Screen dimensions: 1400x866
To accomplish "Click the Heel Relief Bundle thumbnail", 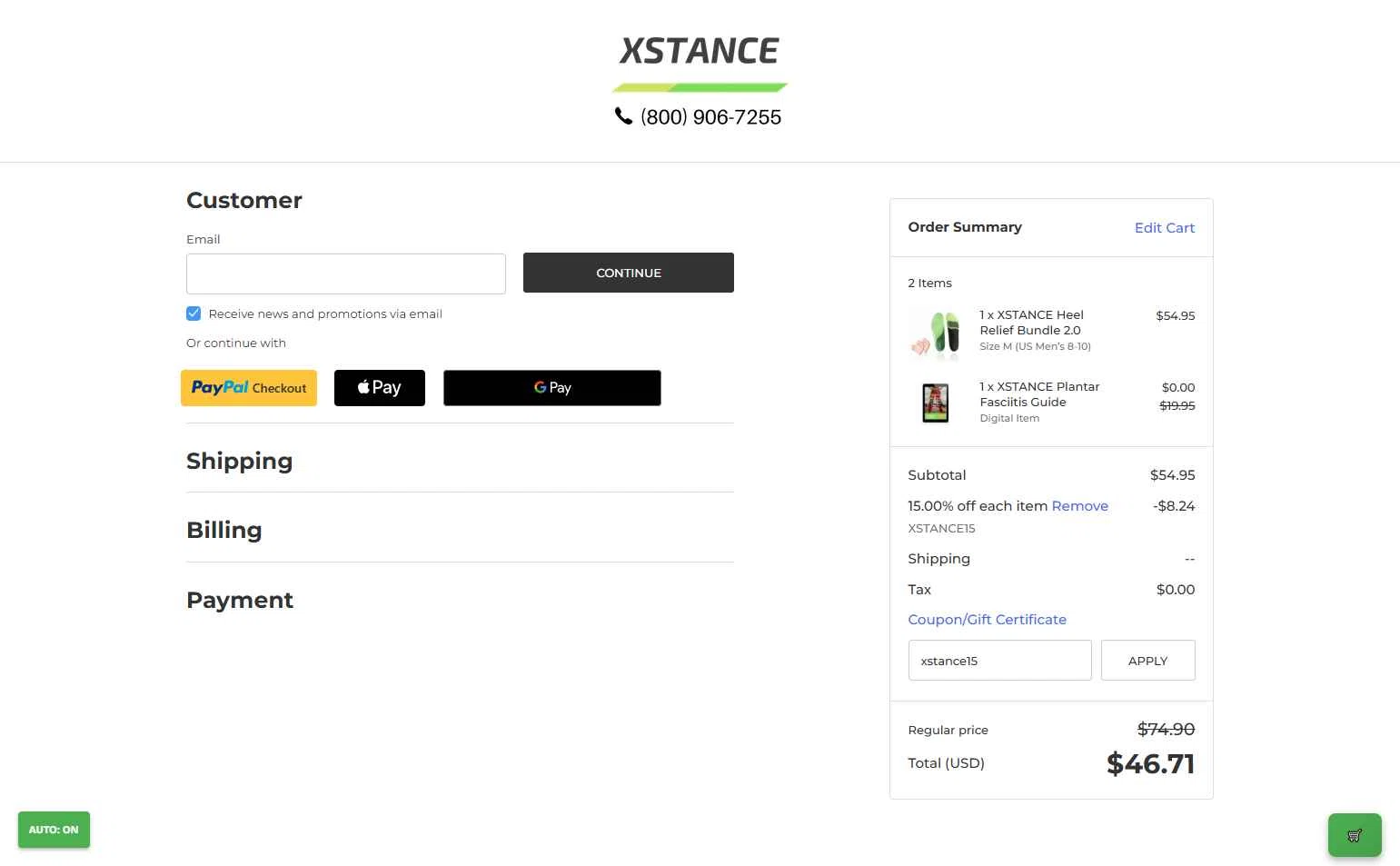I will pyautogui.click(x=936, y=333).
